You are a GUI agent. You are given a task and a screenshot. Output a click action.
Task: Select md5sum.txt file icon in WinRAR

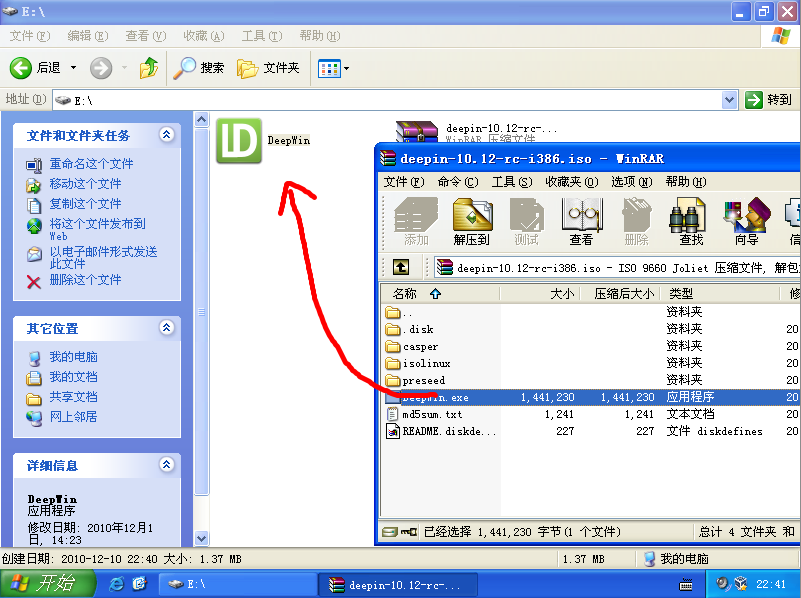tap(392, 414)
